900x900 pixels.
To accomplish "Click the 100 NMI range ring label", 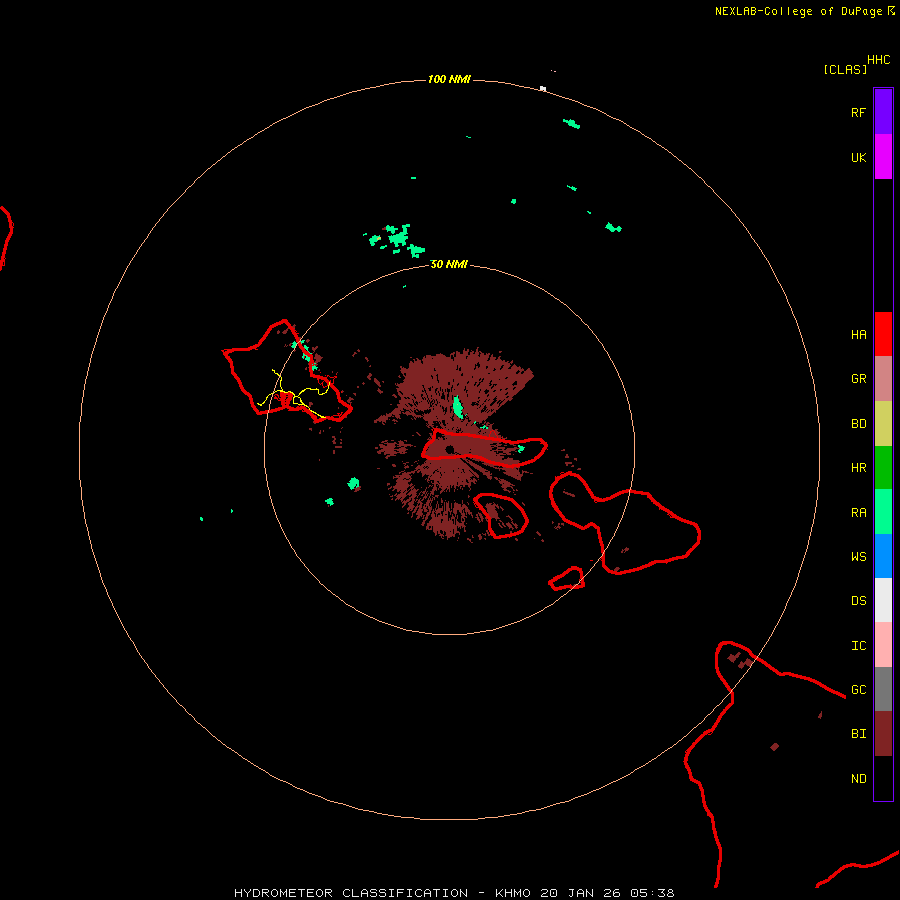I will click(449, 79).
